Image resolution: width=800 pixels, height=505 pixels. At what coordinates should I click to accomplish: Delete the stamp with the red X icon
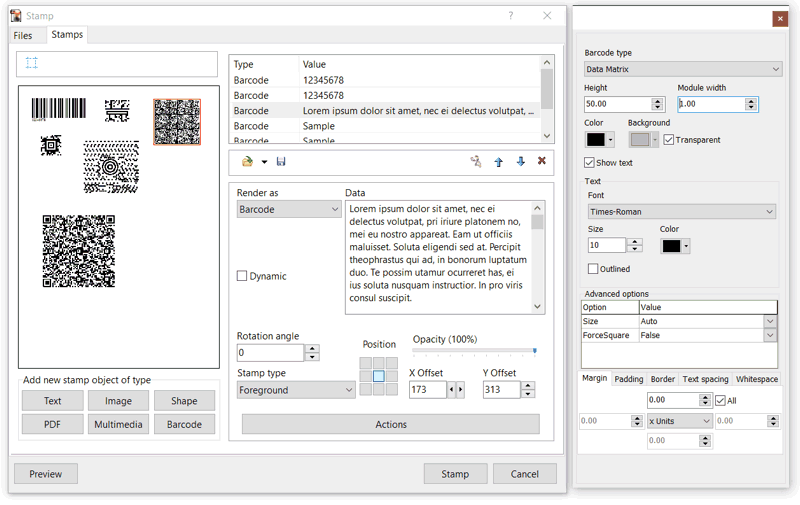pos(542,161)
